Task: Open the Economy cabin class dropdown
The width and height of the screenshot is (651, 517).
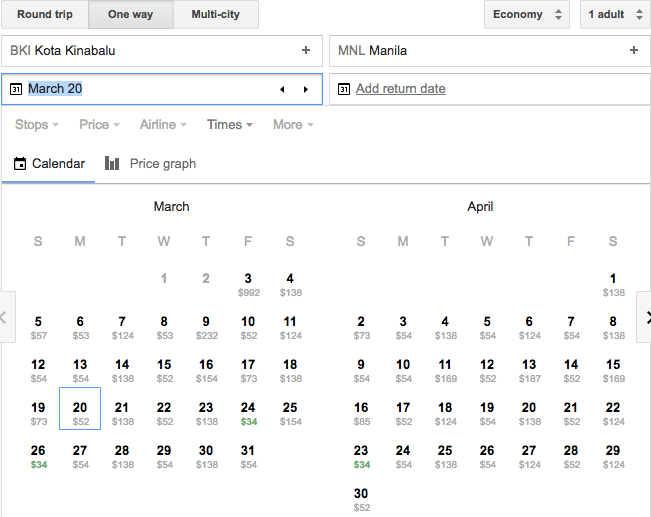Action: tap(526, 14)
